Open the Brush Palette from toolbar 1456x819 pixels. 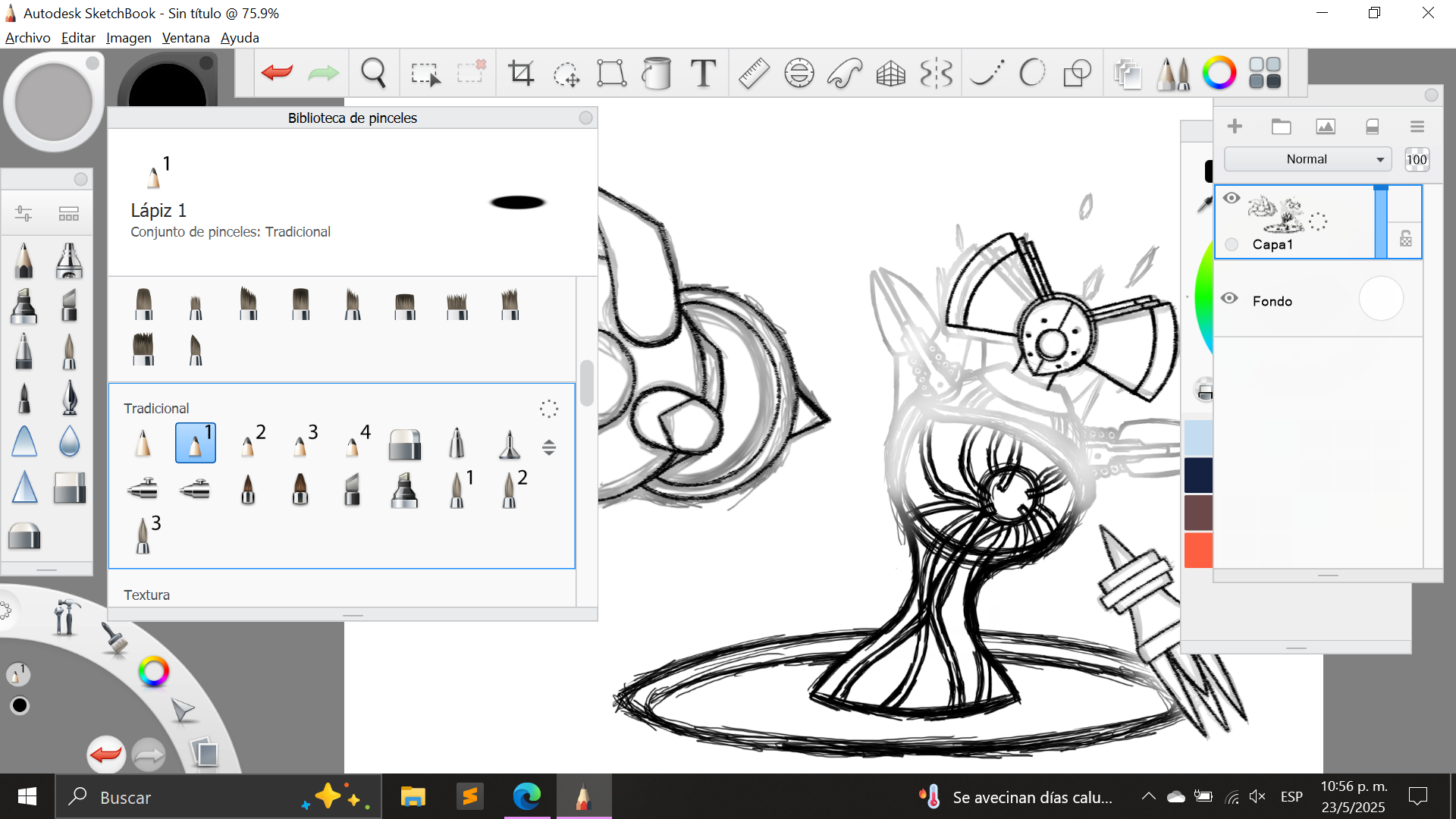pyautogui.click(x=1173, y=73)
